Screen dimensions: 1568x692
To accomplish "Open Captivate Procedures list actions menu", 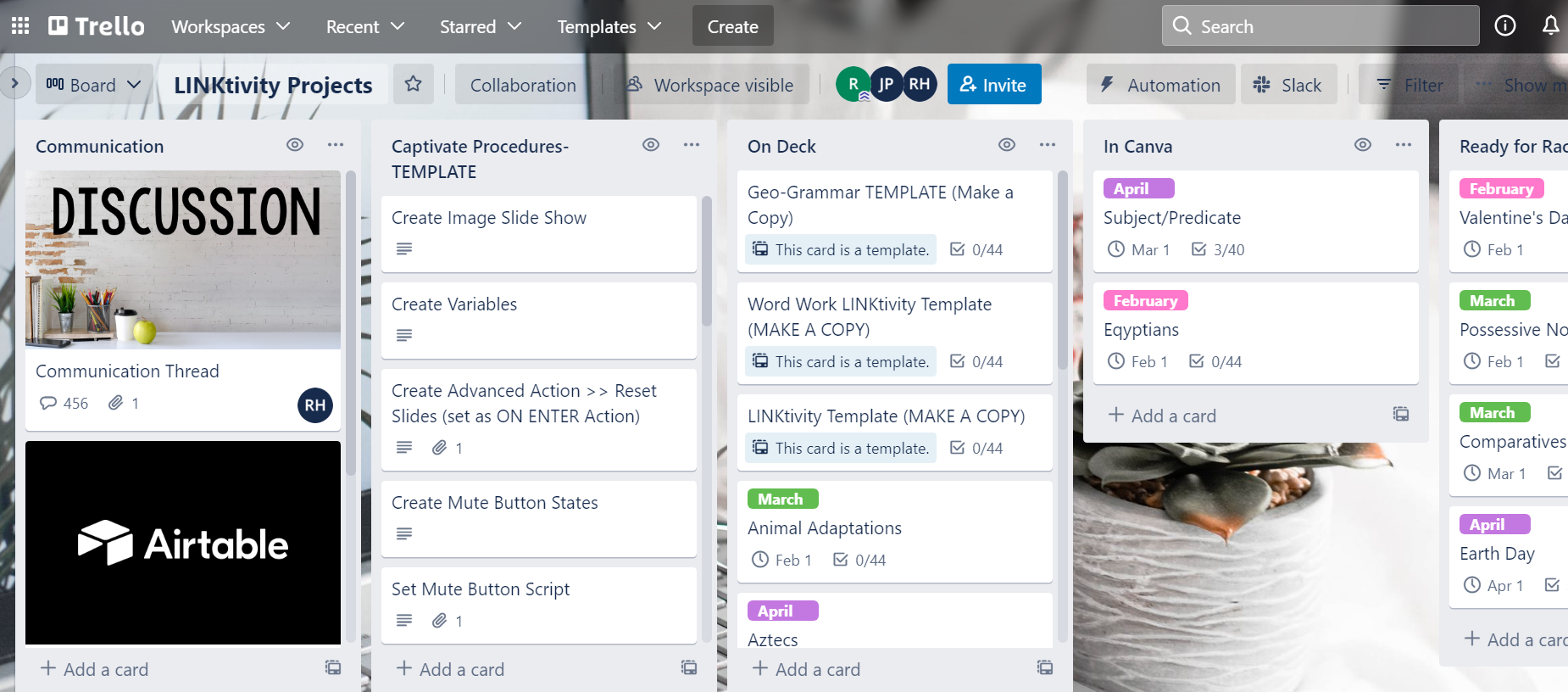I will pos(692,145).
